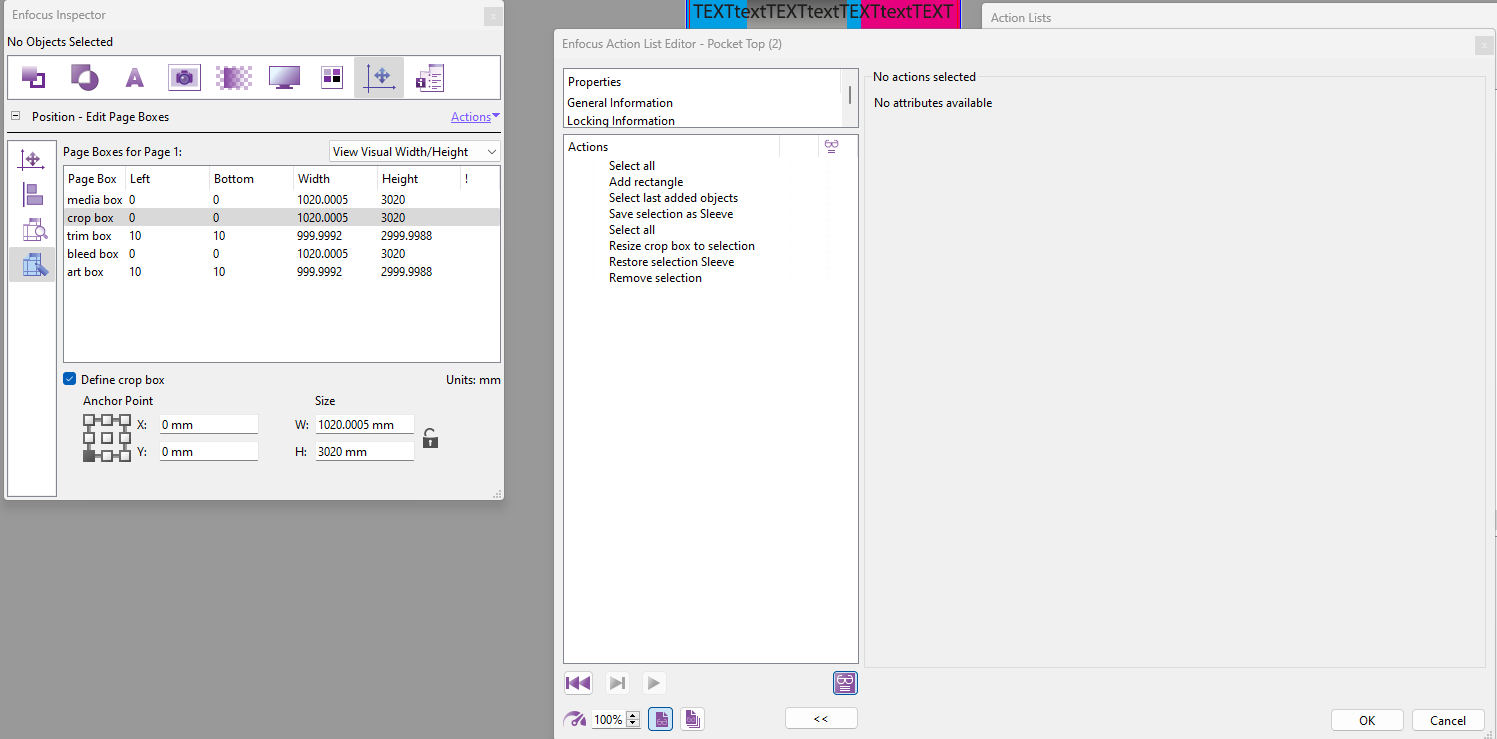Screen dimensions: 1497x739
Task: Select the Add rectangle action
Action: (646, 182)
